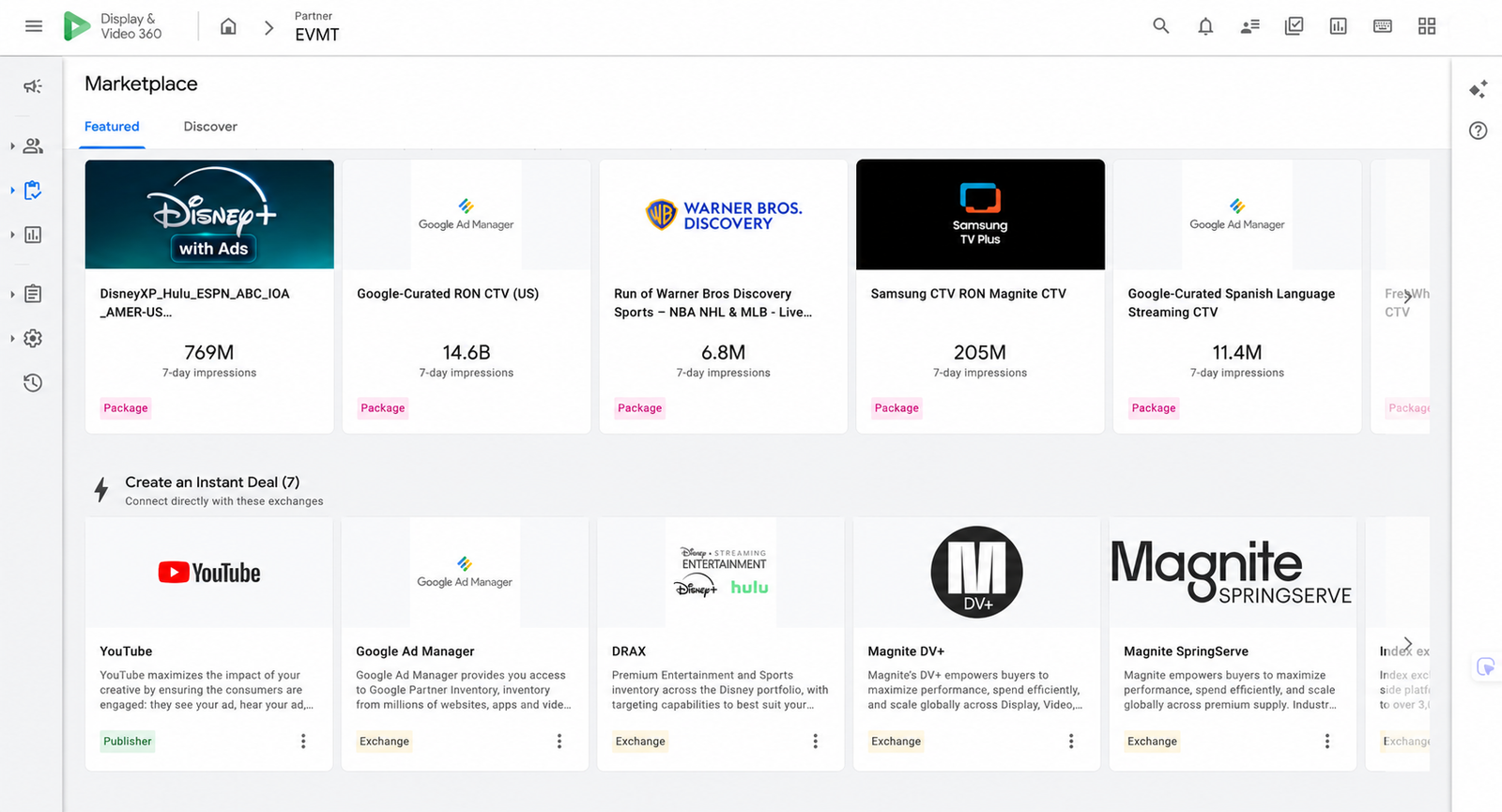Switch to the Discover tab
The image size is (1502, 812).
pyautogui.click(x=210, y=127)
